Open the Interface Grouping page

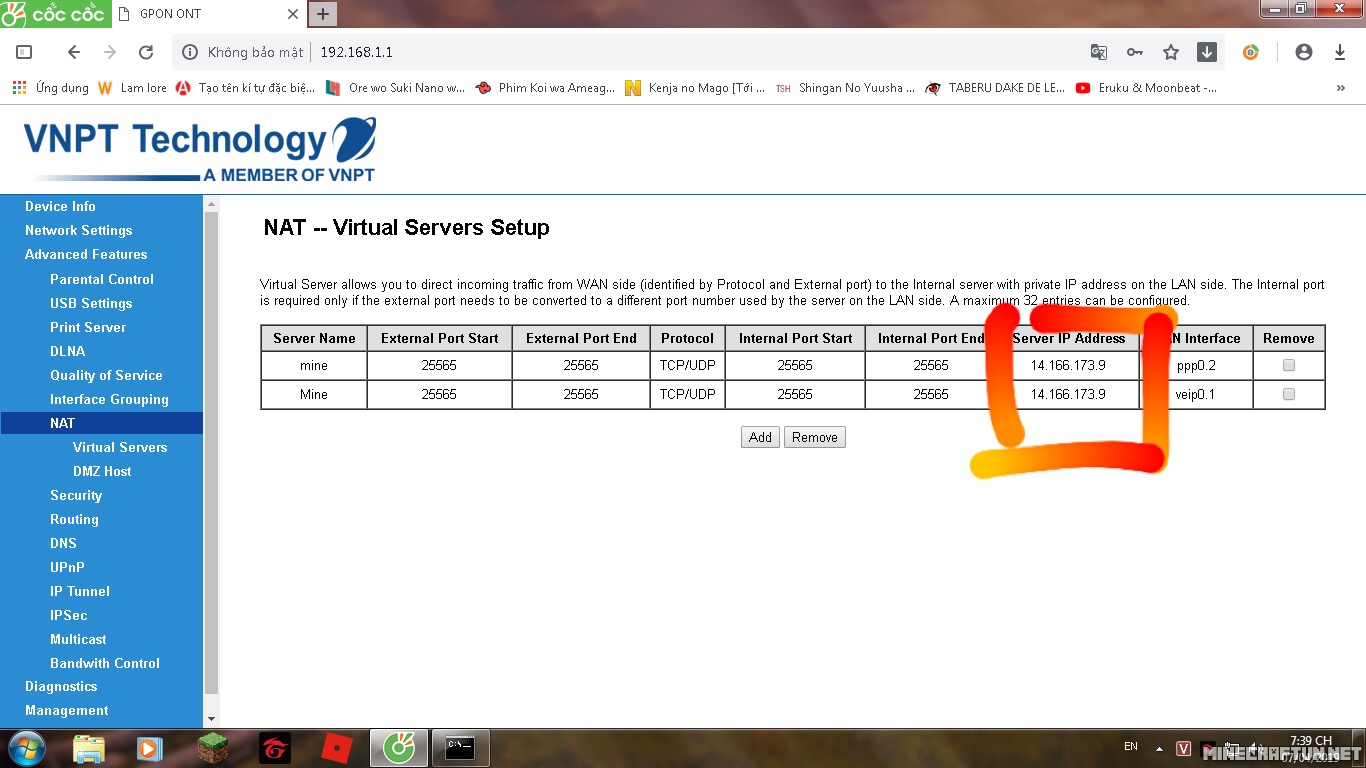109,399
